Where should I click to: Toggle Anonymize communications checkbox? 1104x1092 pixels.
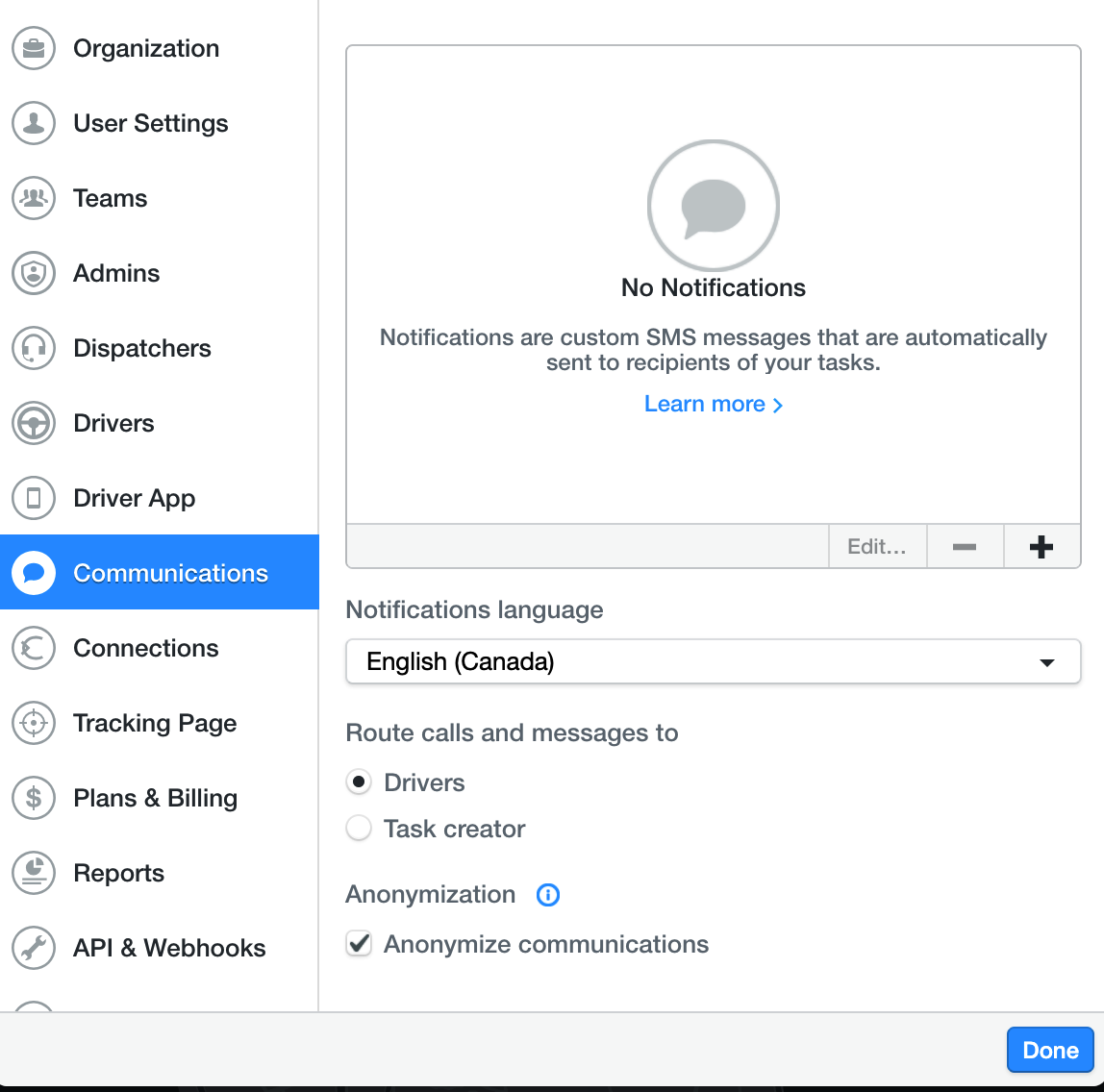point(359,944)
